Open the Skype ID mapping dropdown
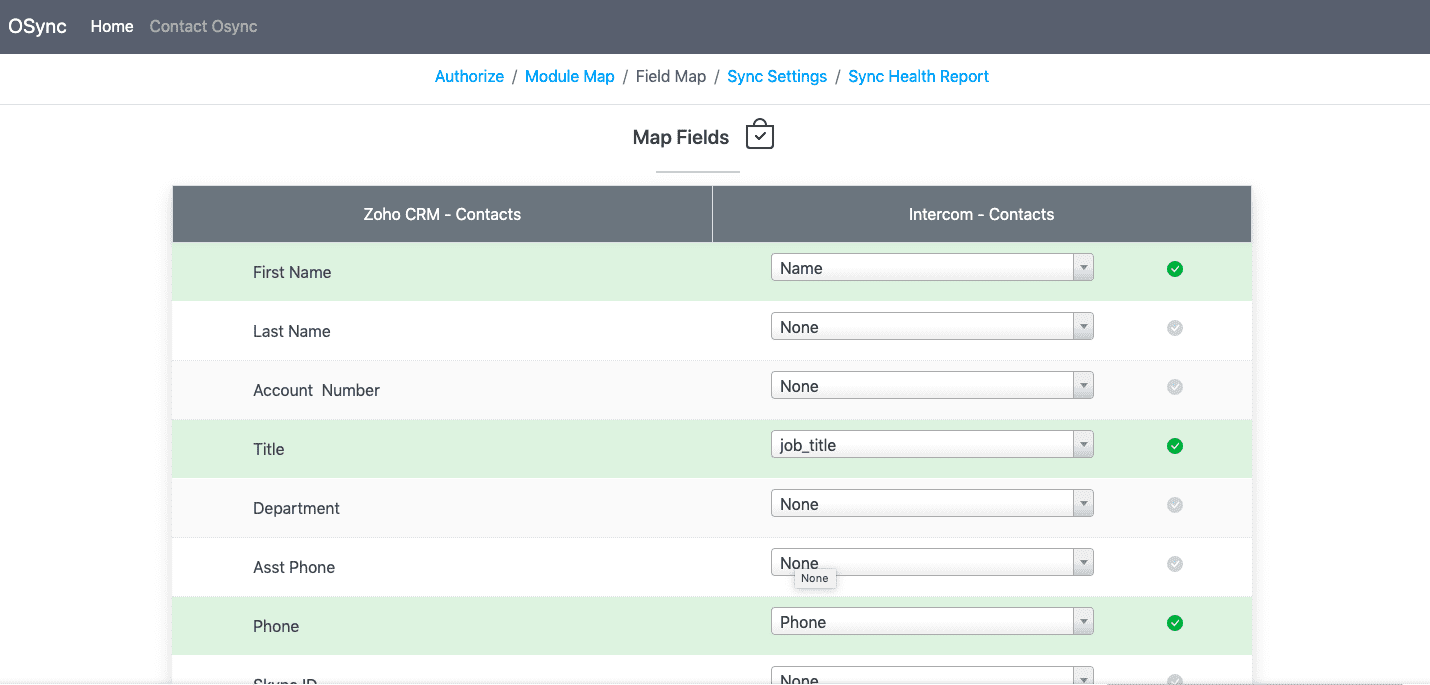The image size is (1430, 685). [x=932, y=676]
